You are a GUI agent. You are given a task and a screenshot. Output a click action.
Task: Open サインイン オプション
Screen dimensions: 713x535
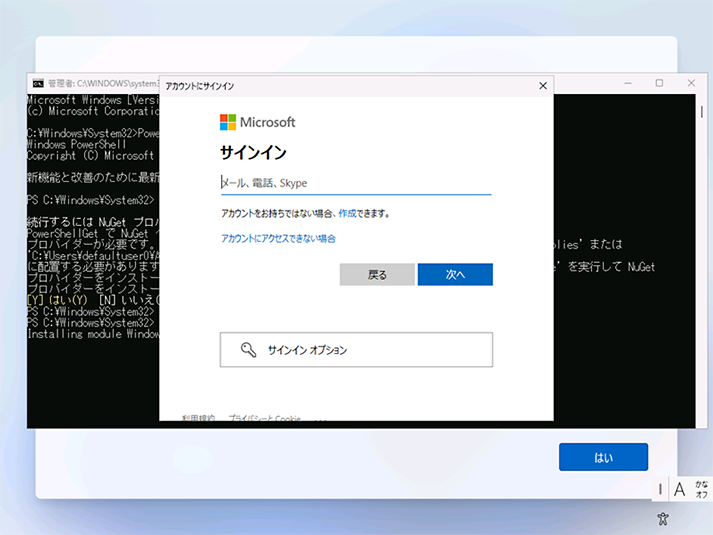pos(356,350)
